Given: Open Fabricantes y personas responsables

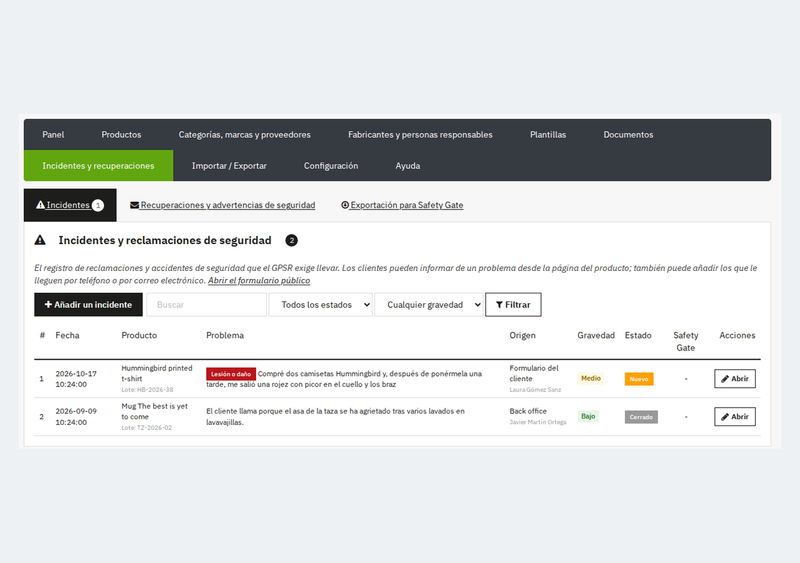Looking at the screenshot, I should (420, 135).
